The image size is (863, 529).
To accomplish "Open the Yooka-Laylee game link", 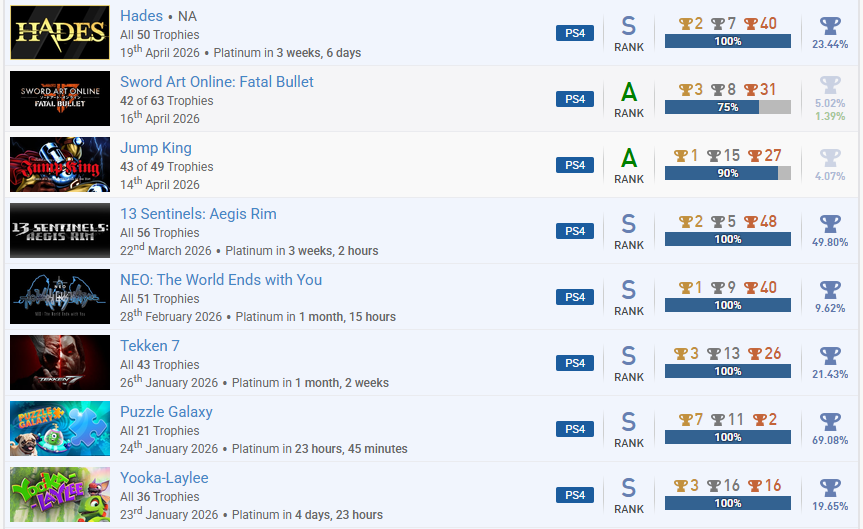I will point(164,478).
